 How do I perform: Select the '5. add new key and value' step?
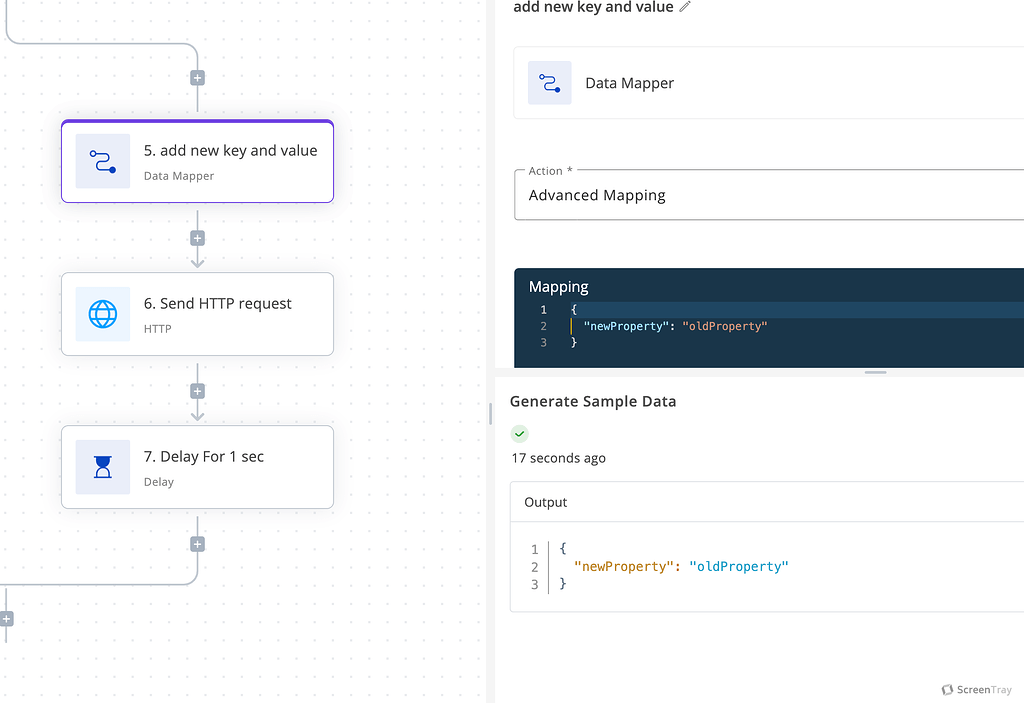230,161
